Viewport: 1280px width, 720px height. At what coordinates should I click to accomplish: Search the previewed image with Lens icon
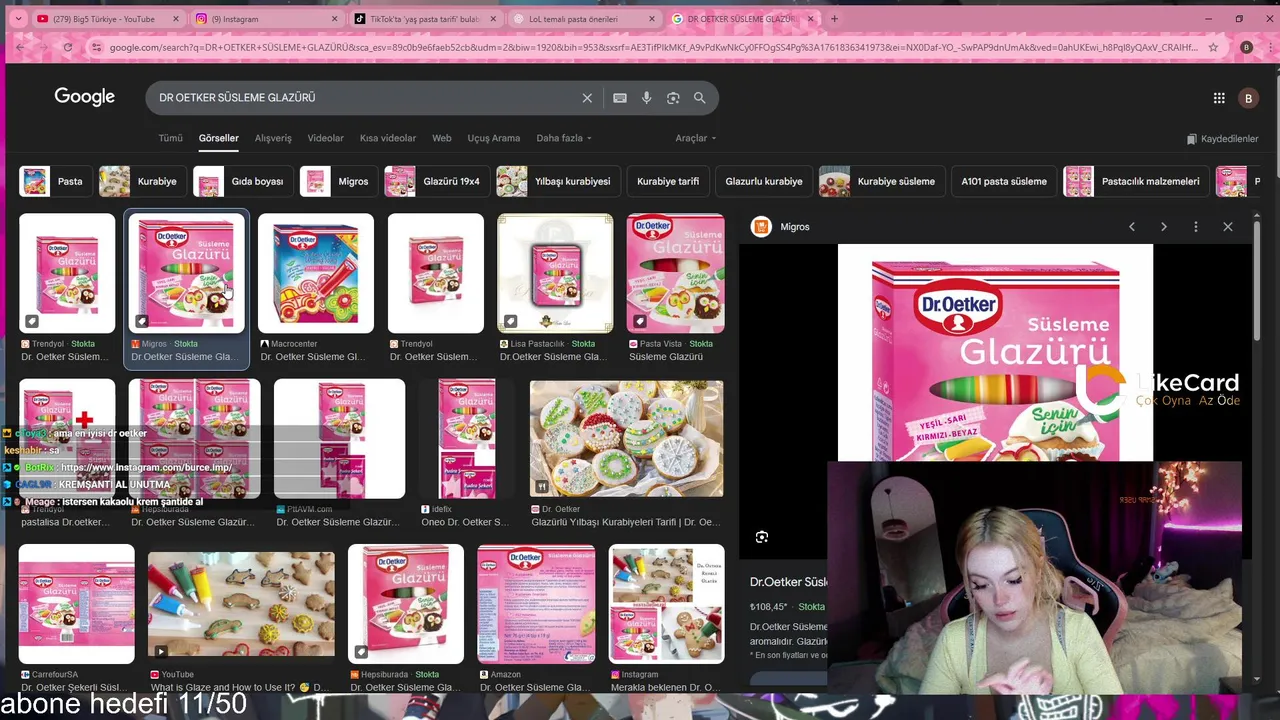click(x=762, y=537)
